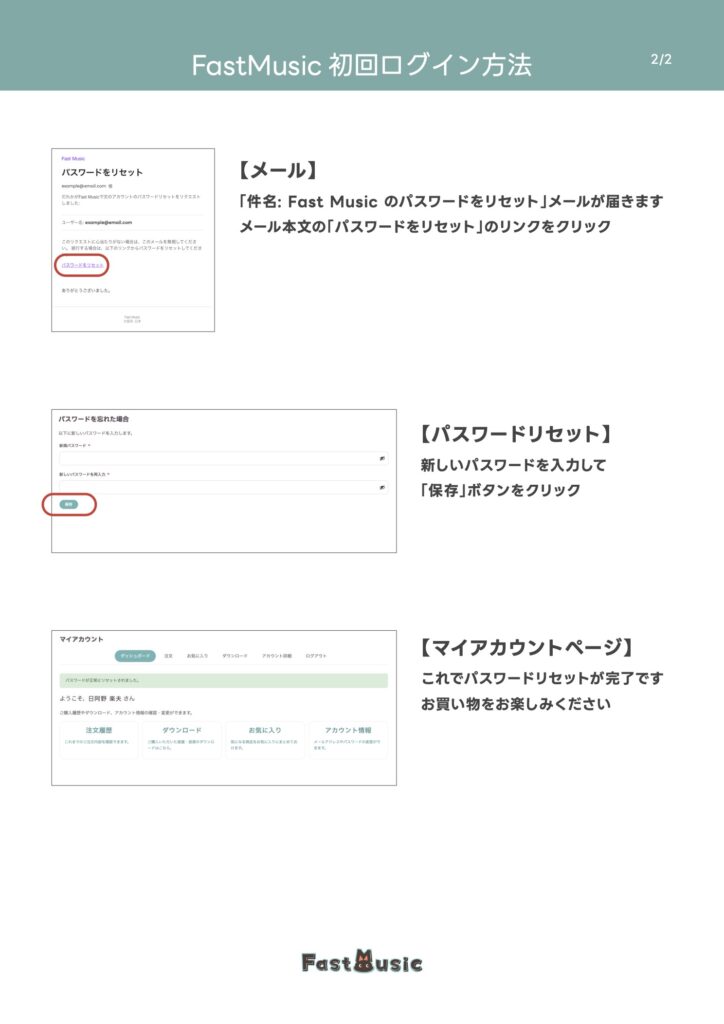Viewport: 724px width, 1024px height.
Task: Click into the new password input field
Action: click(x=215, y=458)
